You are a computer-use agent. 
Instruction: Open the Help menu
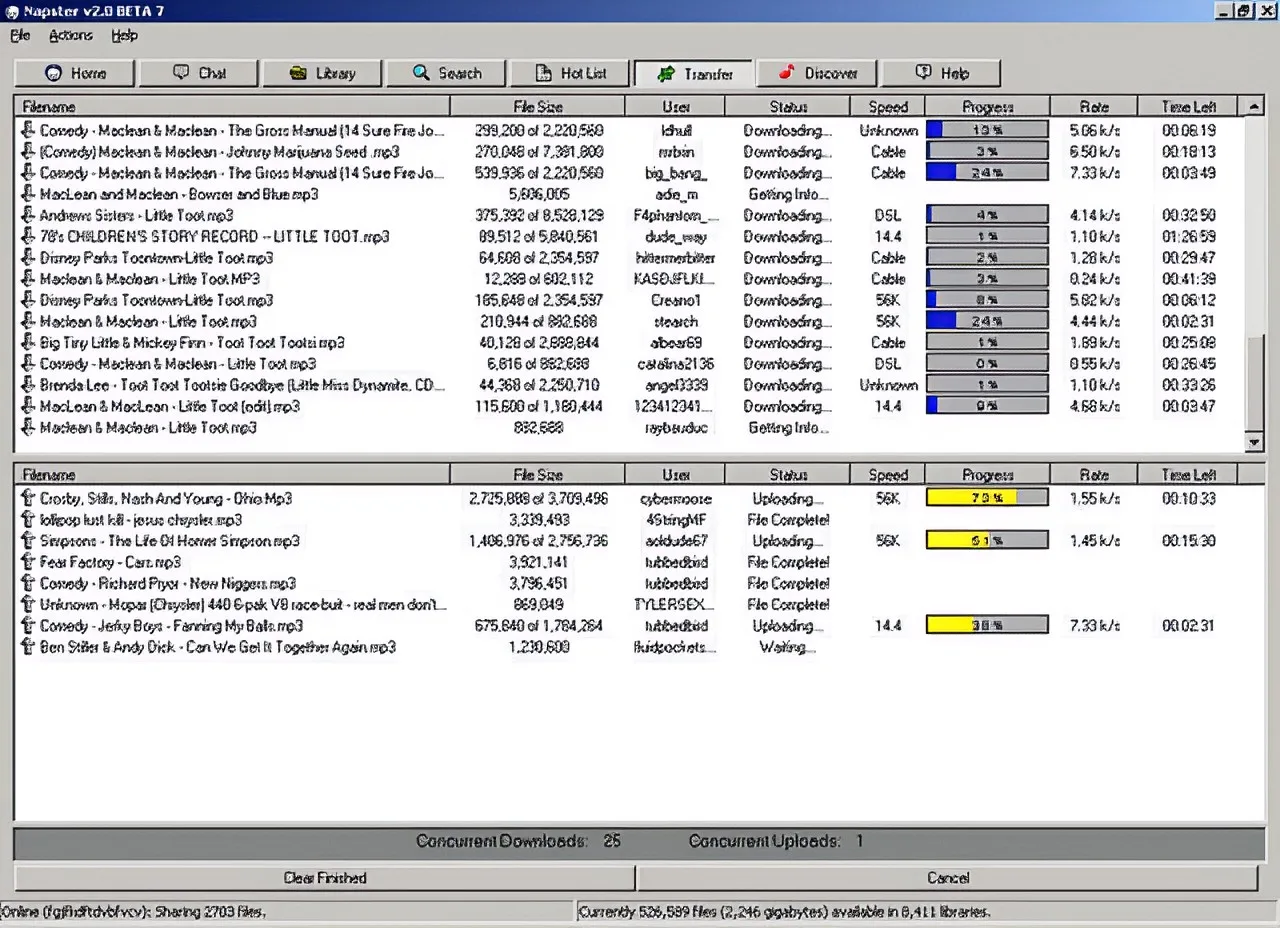124,35
